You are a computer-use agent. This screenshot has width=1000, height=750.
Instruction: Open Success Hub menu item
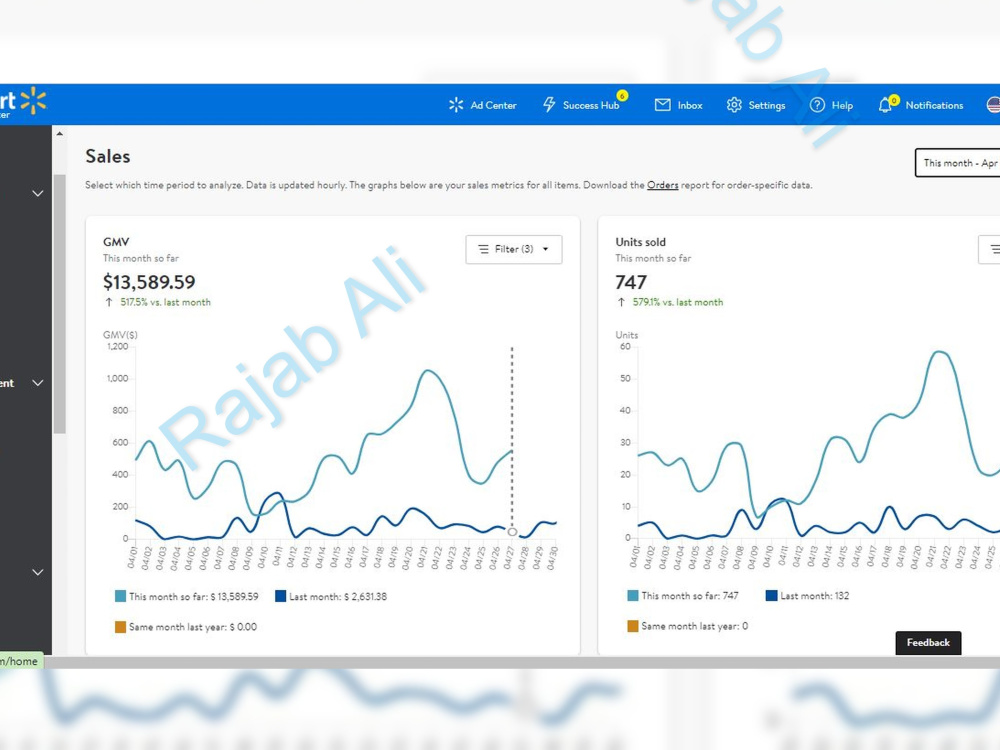coord(591,105)
